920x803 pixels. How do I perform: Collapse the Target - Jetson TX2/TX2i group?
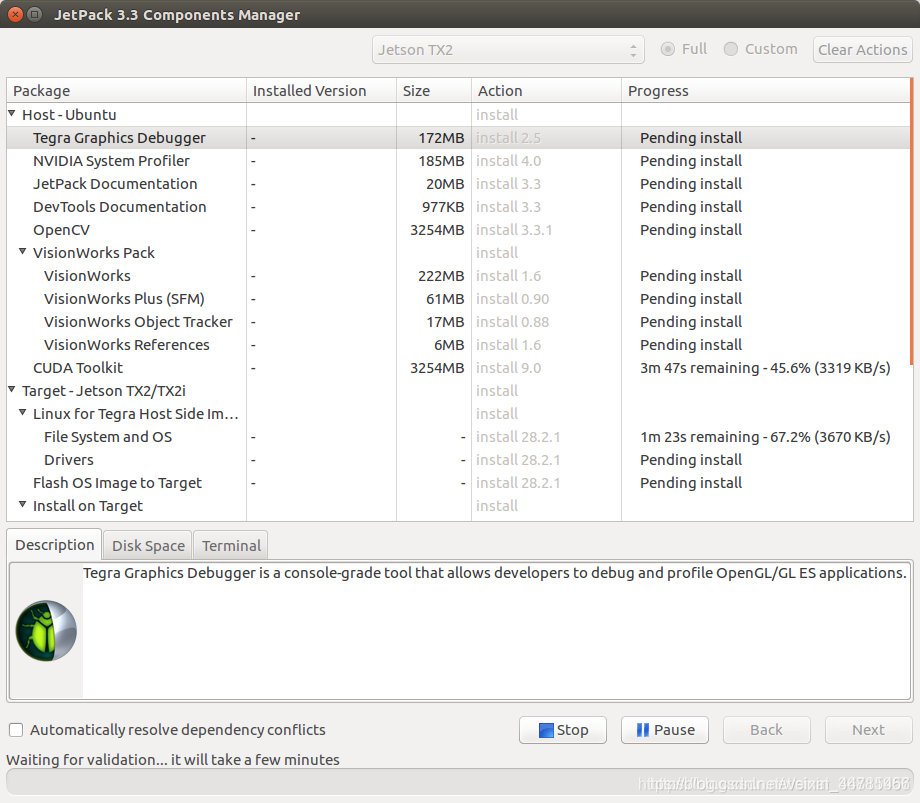[x=12, y=389]
